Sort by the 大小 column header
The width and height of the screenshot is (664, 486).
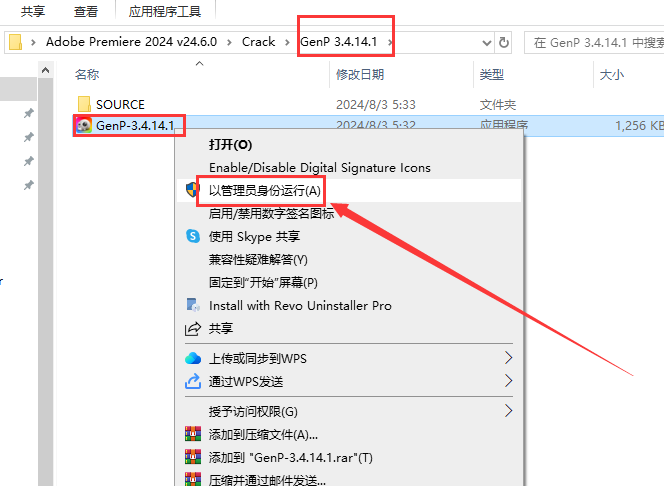coord(611,75)
